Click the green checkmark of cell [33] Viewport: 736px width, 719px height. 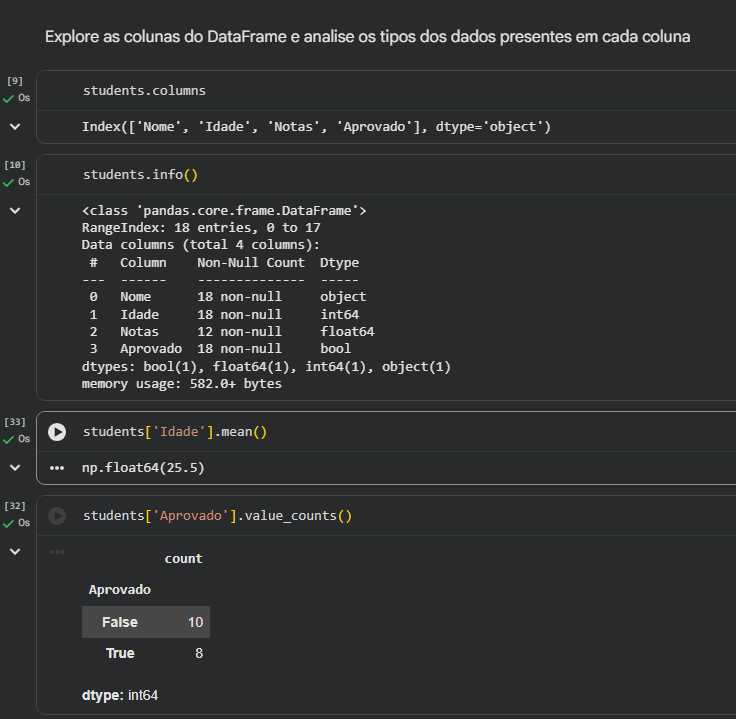point(8,439)
